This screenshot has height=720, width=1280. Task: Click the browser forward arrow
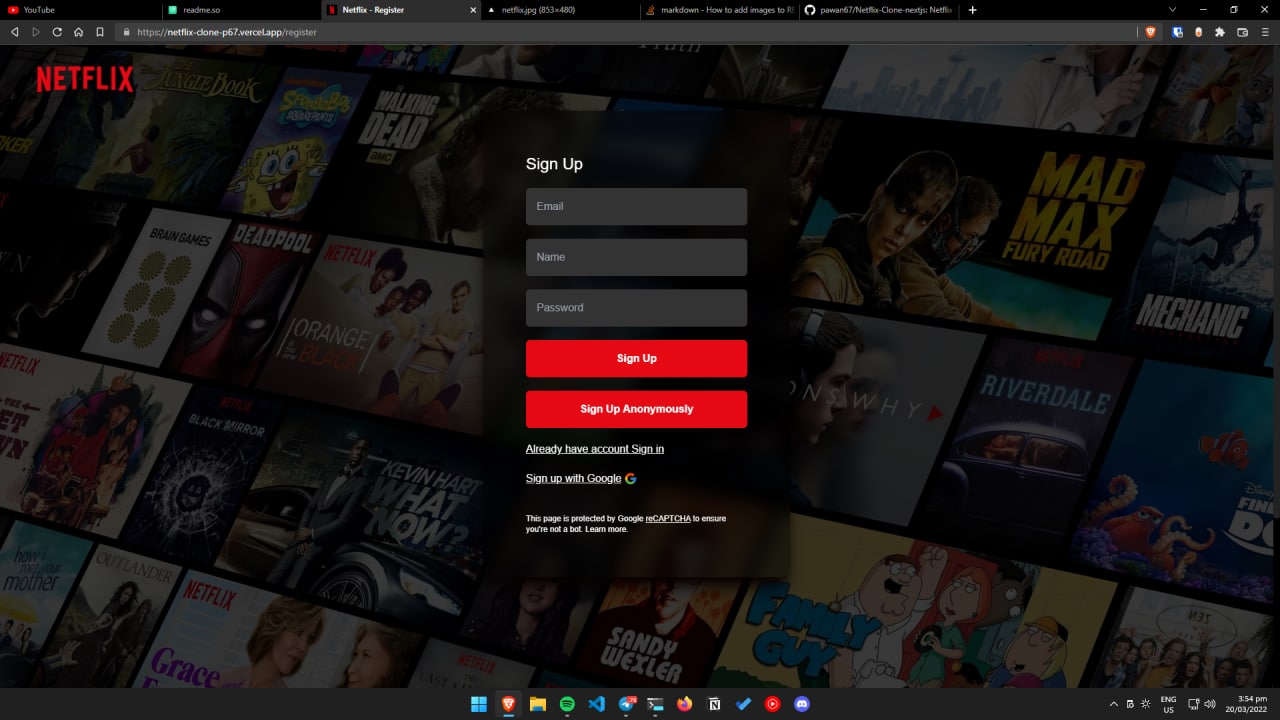click(x=36, y=32)
